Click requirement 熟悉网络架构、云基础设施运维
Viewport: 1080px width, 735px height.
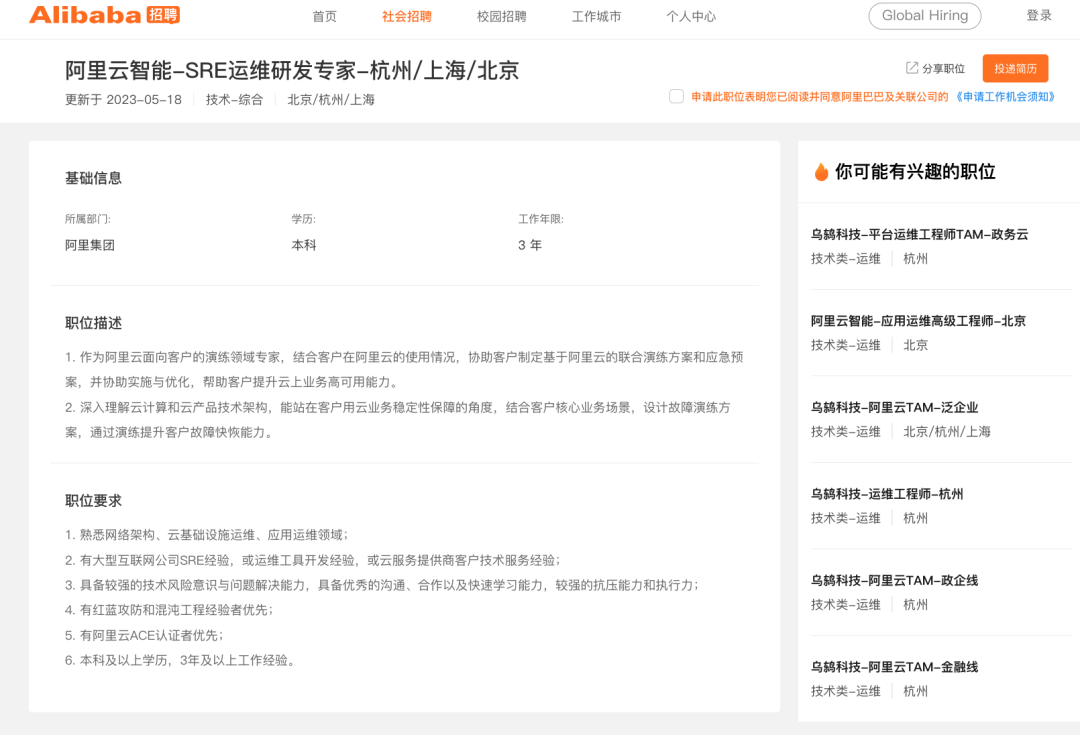click(207, 535)
